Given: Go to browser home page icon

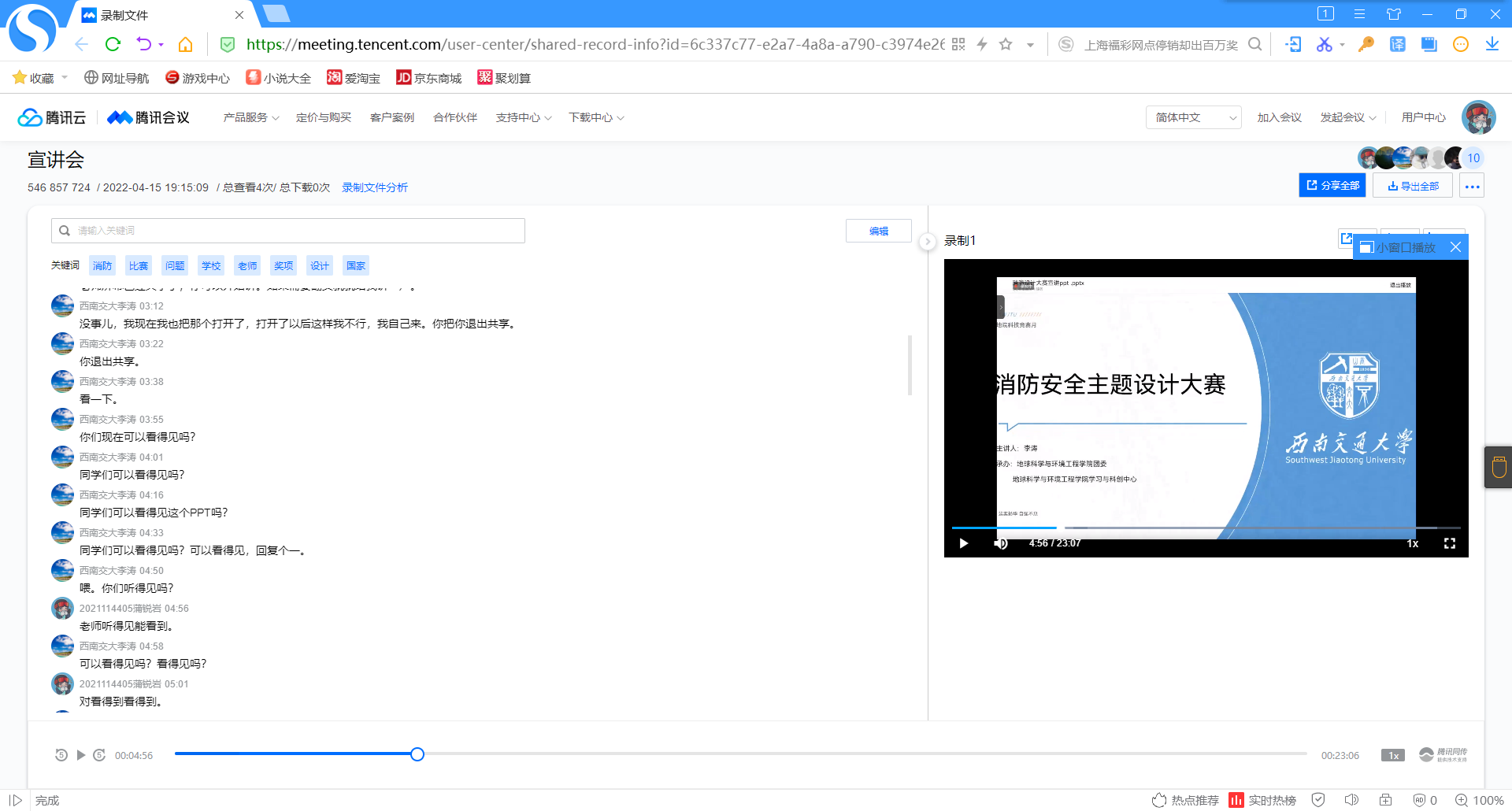Looking at the screenshot, I should coord(186,44).
